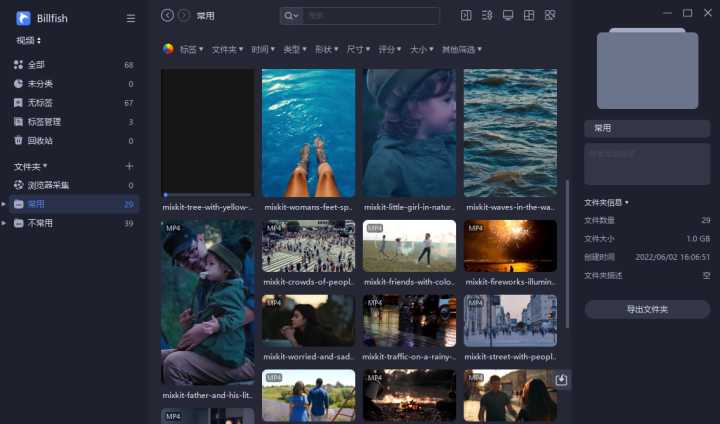Open the 类型 filter dropdown
Screen dimensions: 720x424
(x=295, y=49)
